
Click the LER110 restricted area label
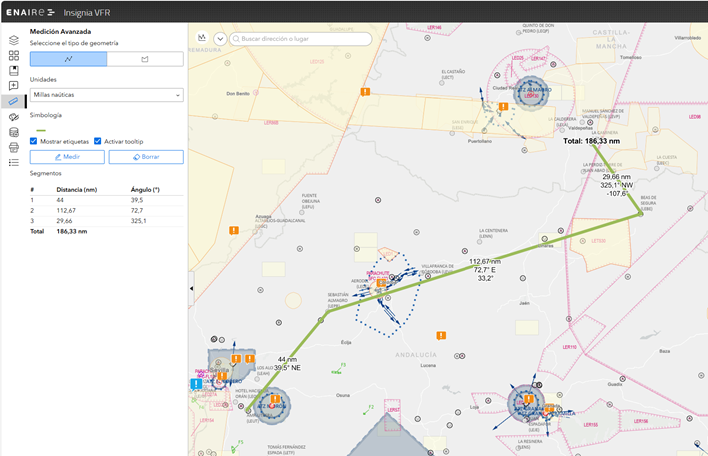[x=569, y=347]
